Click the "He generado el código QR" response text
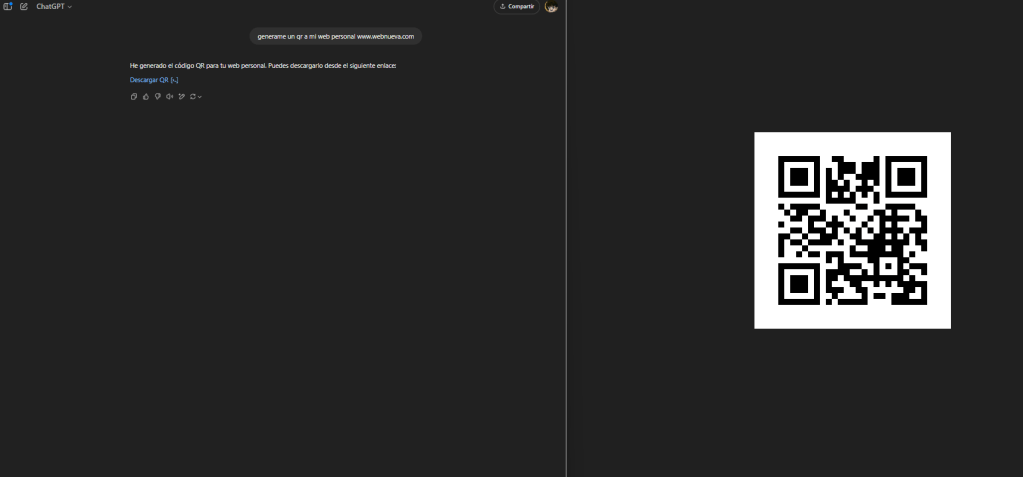The width and height of the screenshot is (1023, 477). (x=263, y=66)
